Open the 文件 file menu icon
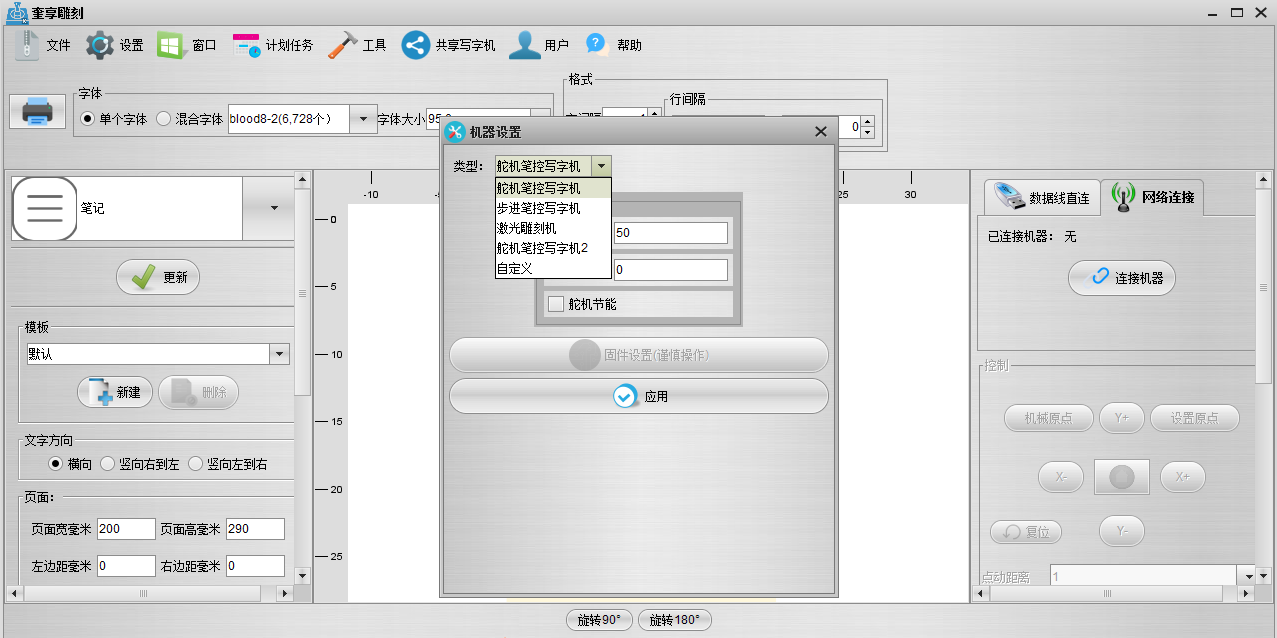The image size is (1277, 638). (x=27, y=45)
